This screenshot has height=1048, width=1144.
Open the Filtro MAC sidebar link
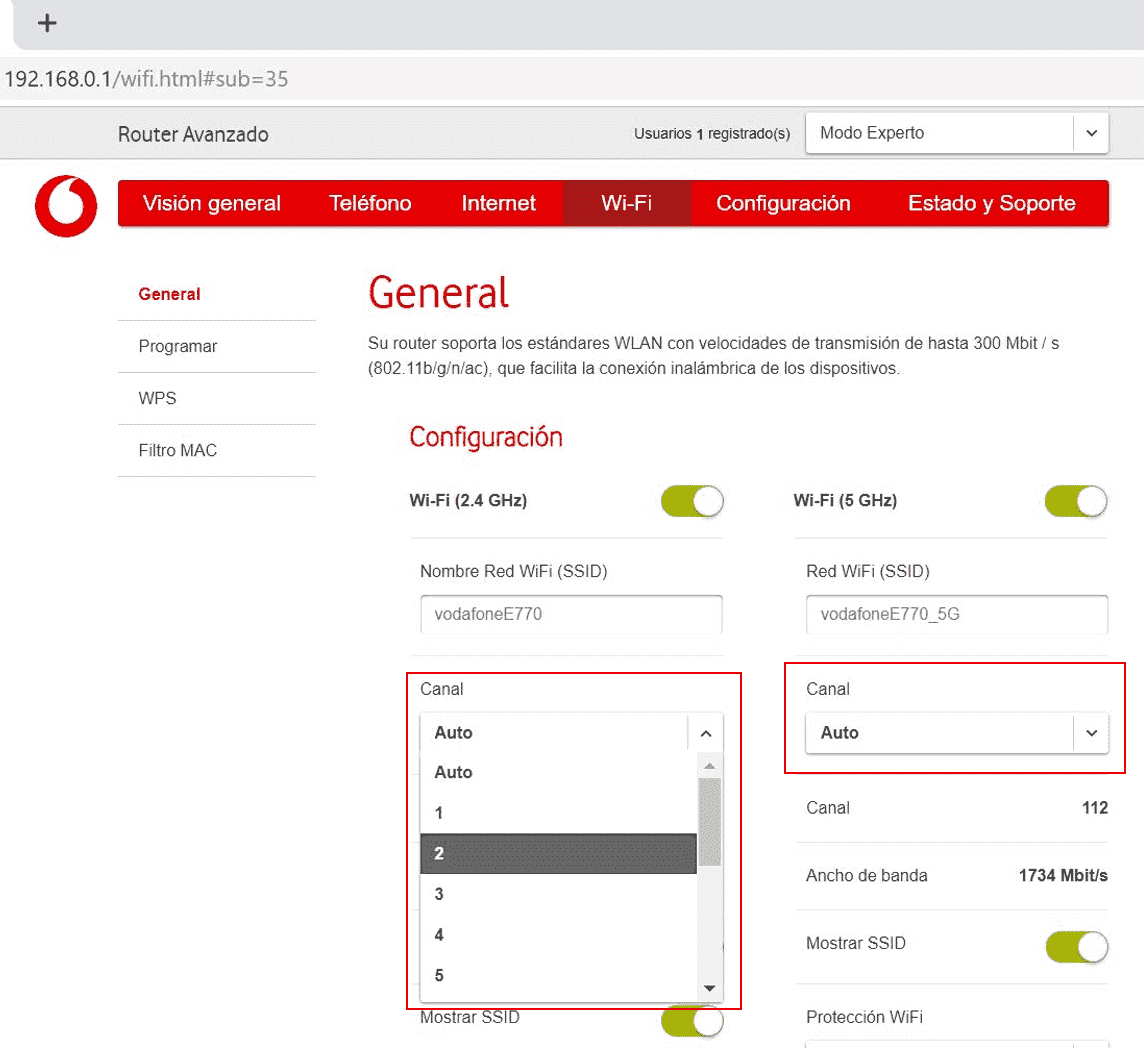click(178, 451)
